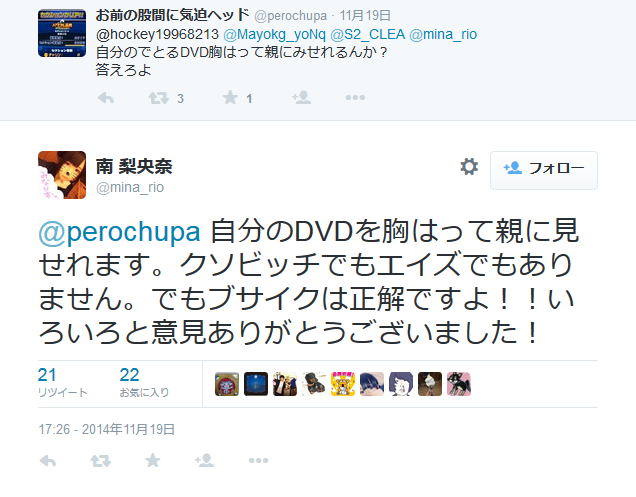The height and width of the screenshot is (497, 636).
Task: Favorite the main tweet at bottom
Action: pos(153,460)
